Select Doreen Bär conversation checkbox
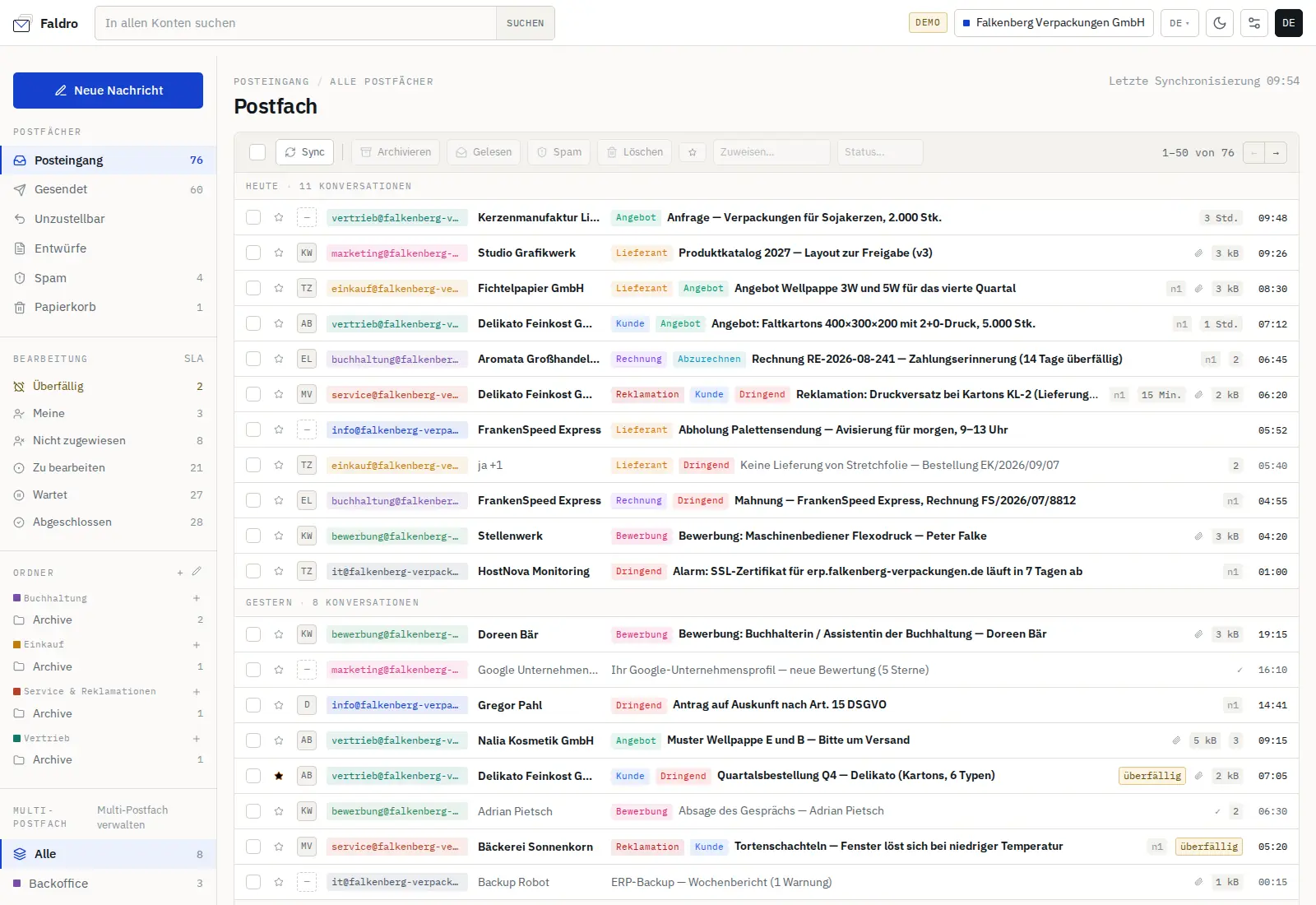1316x905 pixels. point(253,634)
